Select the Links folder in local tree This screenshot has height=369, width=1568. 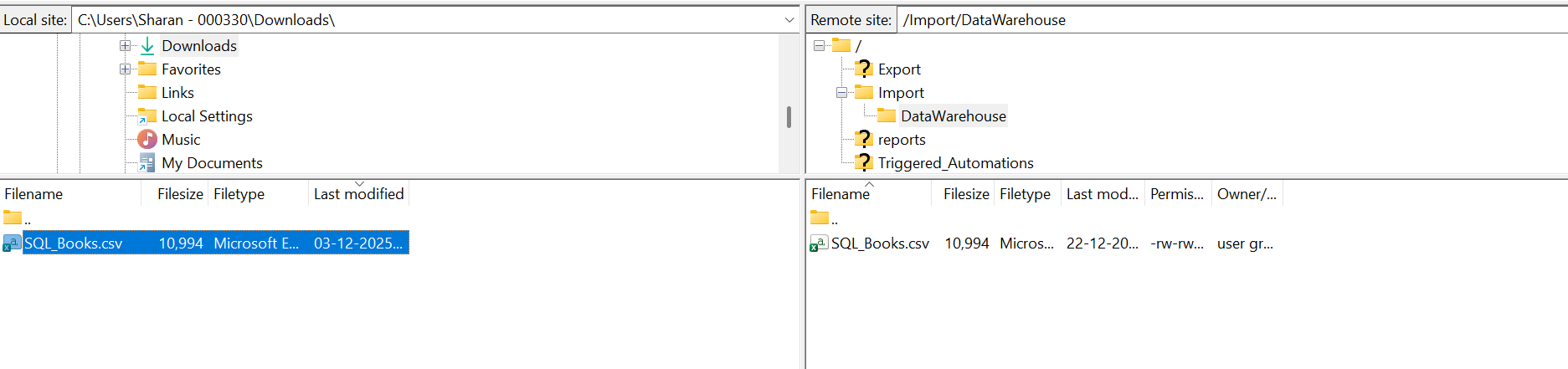[x=177, y=93]
